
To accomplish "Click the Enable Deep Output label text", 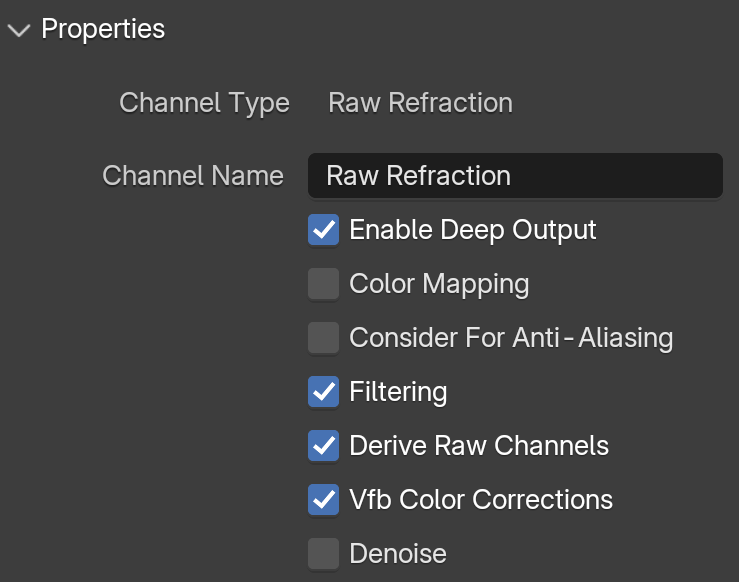I will click(473, 230).
